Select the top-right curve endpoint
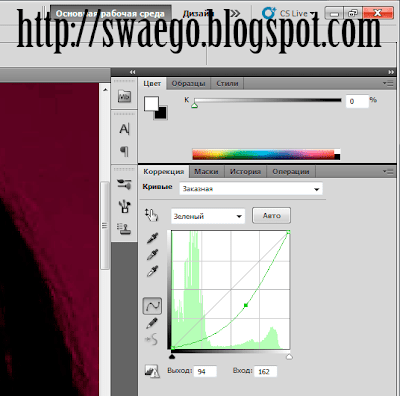400x396 pixels. coord(289,232)
